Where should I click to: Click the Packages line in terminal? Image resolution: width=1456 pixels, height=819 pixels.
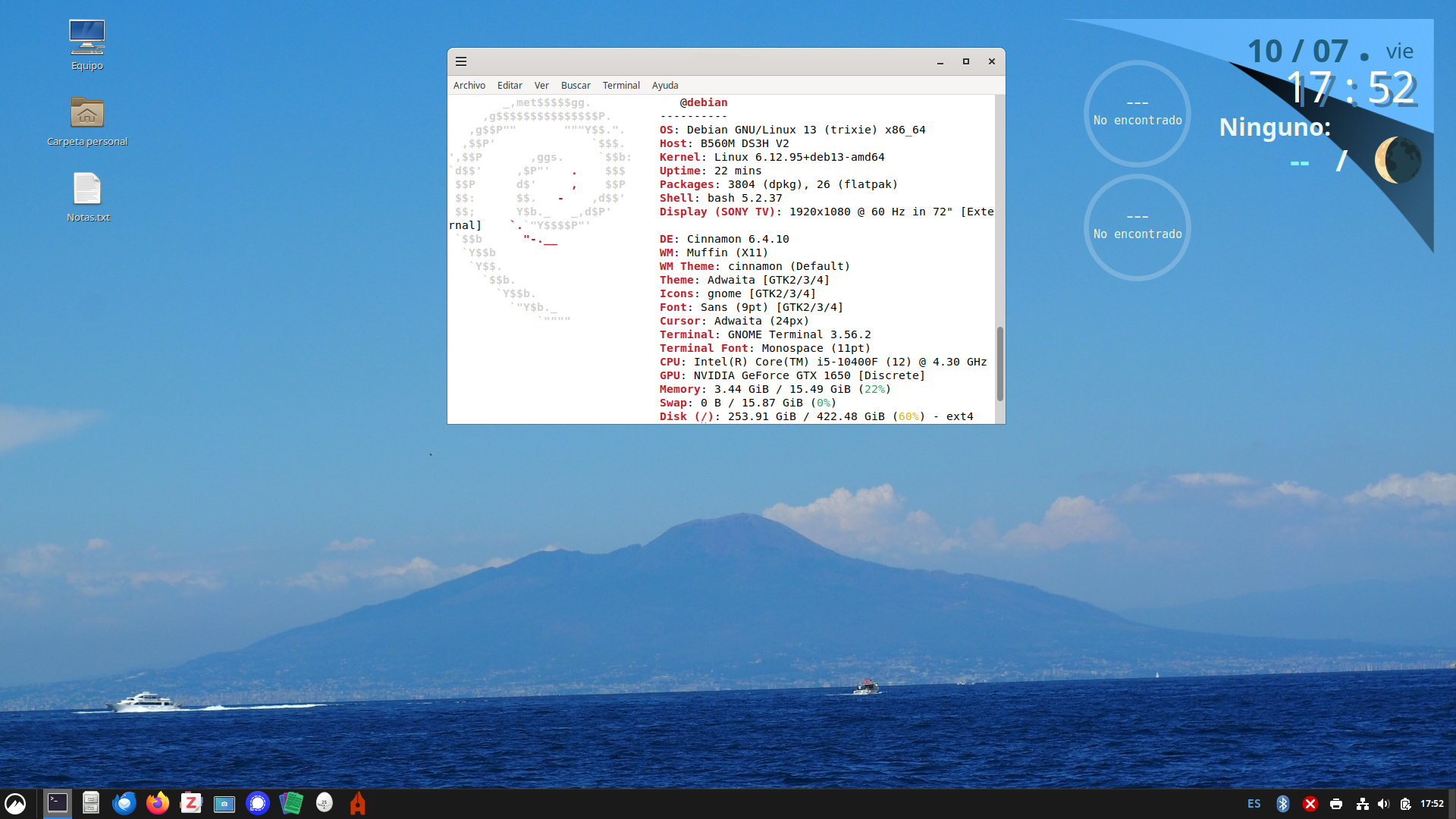[x=779, y=185]
